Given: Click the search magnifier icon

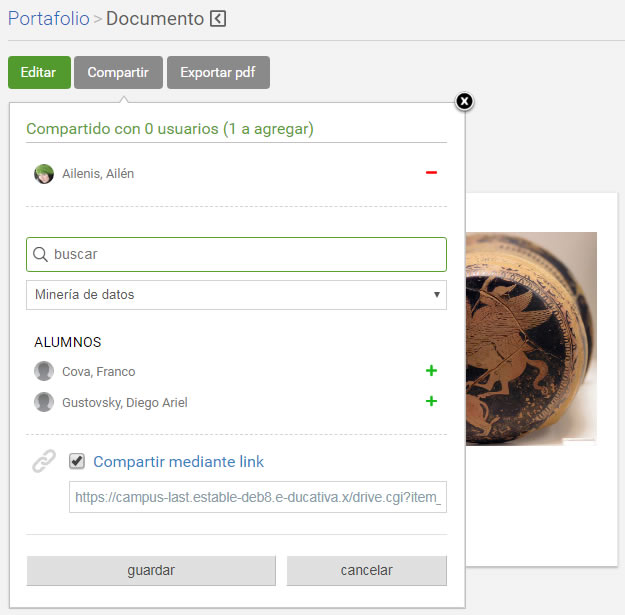Looking at the screenshot, I should point(41,255).
